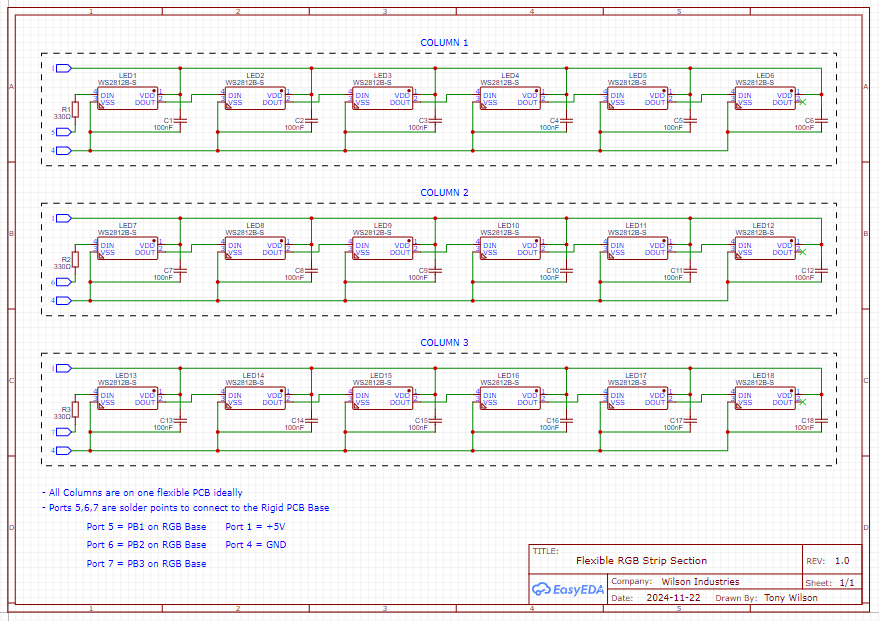
Task: Click the 'Port 5 = PB1 on RGB Base' note
Action: (146, 527)
